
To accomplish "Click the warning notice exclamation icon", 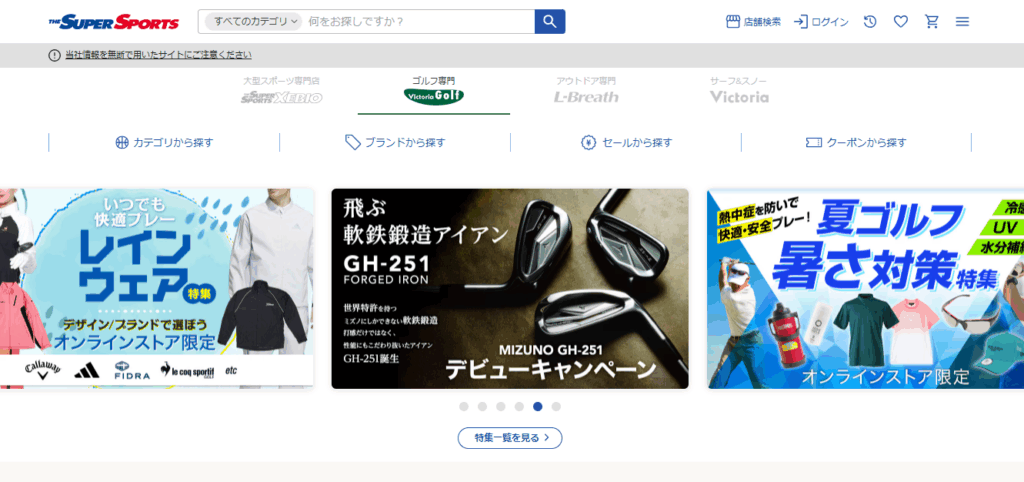I will tap(54, 56).
